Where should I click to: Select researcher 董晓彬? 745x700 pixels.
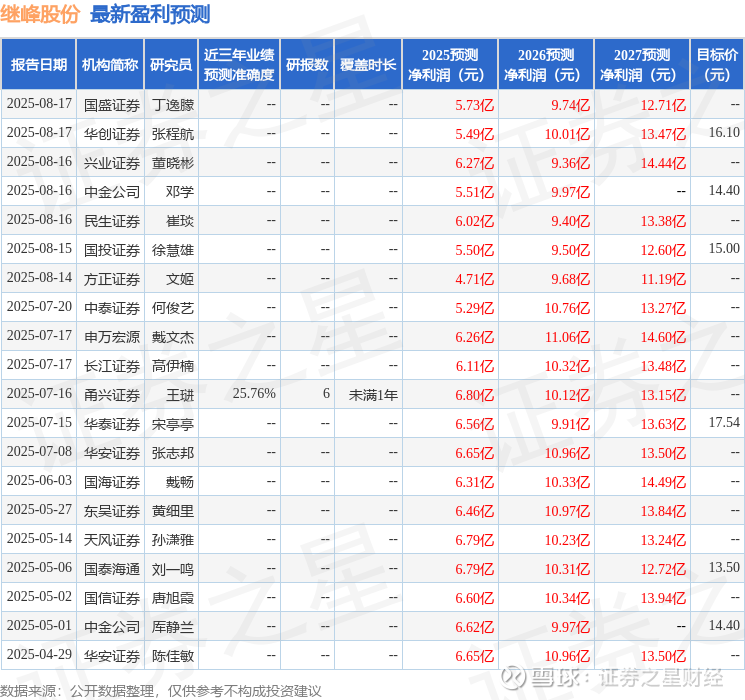[x=173, y=163]
